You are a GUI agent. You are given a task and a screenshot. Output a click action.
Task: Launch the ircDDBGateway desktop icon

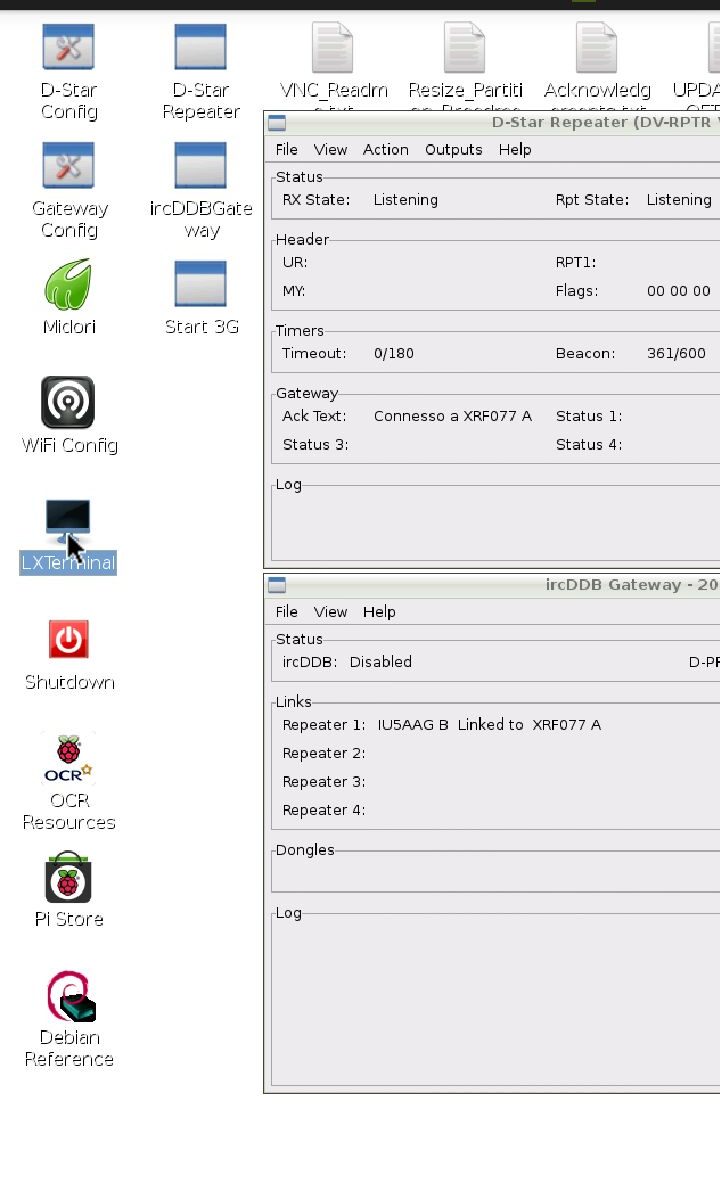point(200,165)
